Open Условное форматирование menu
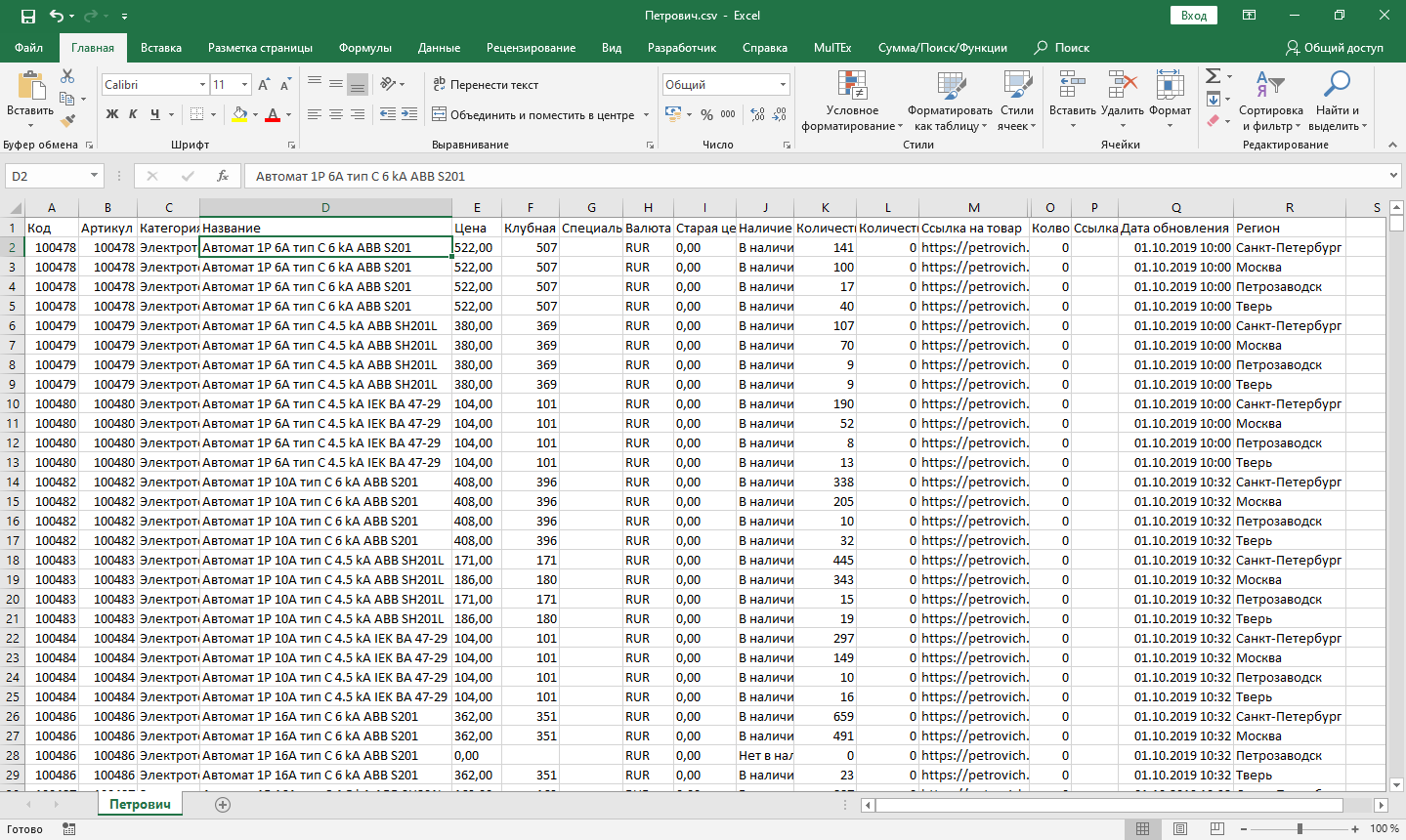Image resolution: width=1406 pixels, height=840 pixels. pos(852,101)
